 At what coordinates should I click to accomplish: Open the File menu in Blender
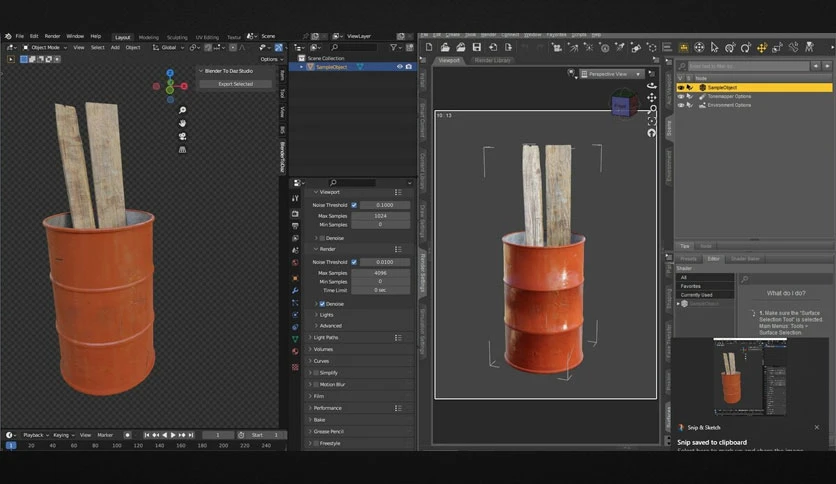click(x=20, y=36)
